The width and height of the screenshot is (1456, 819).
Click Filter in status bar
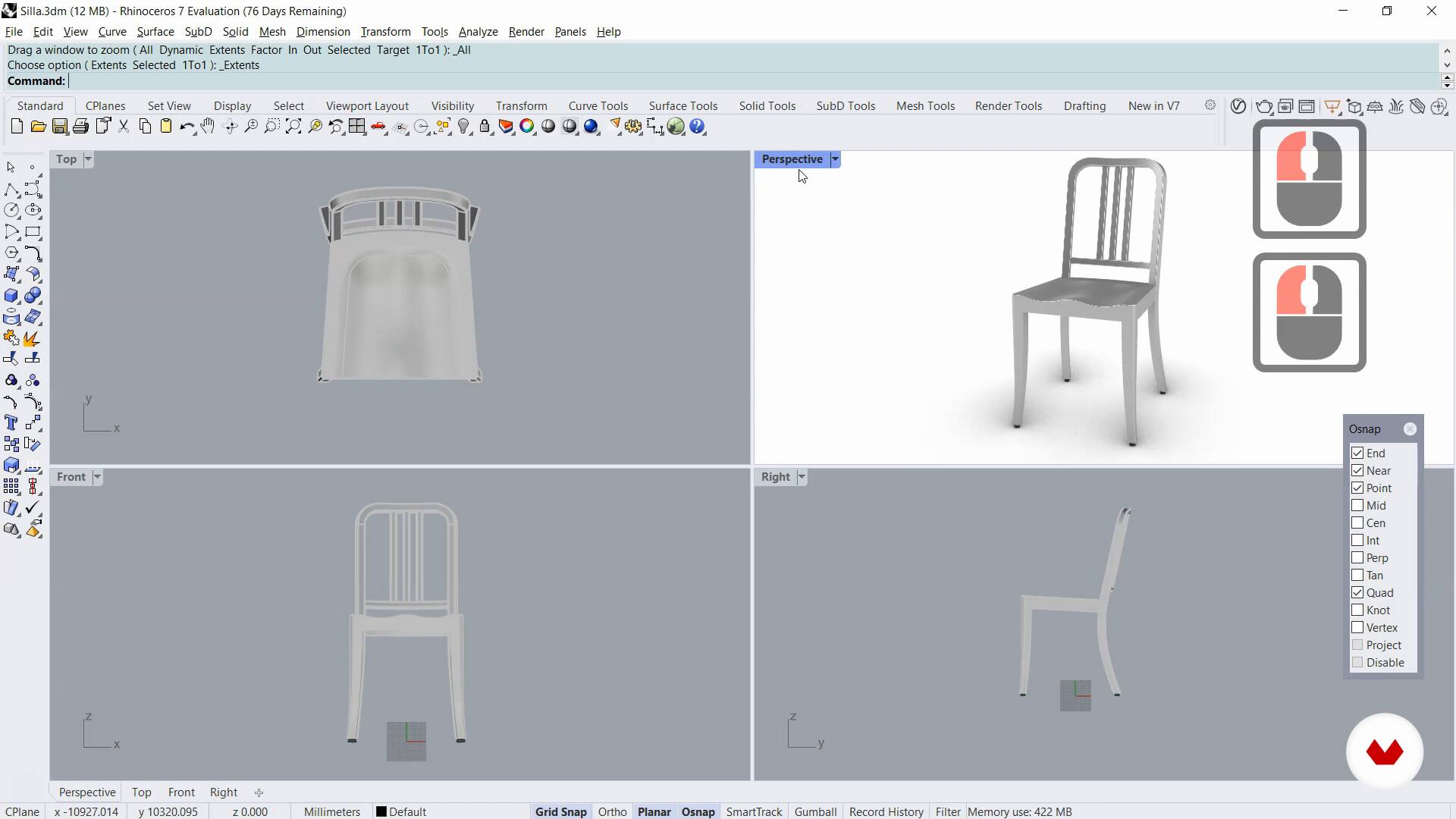tap(948, 811)
